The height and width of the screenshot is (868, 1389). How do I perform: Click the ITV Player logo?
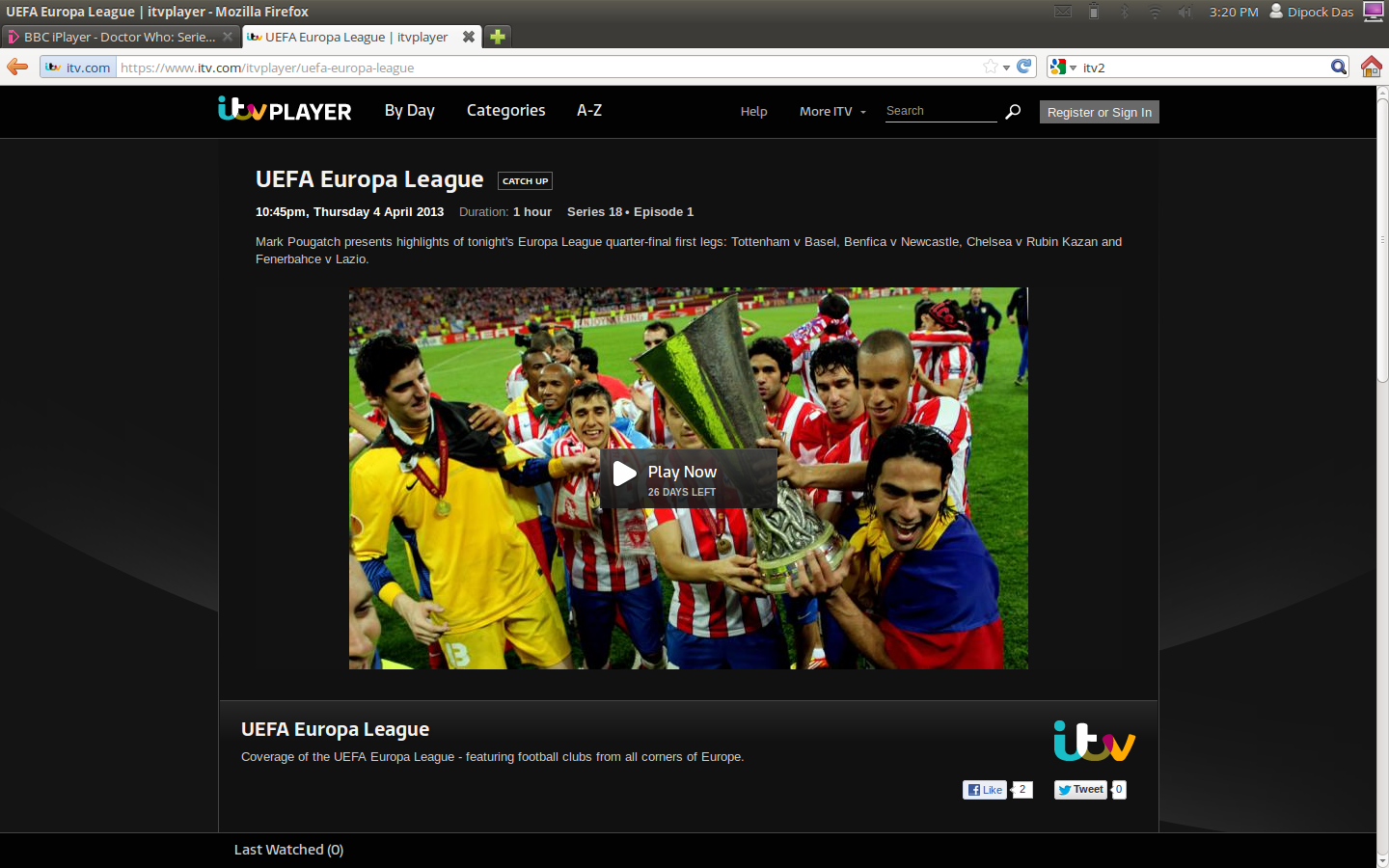click(x=285, y=110)
